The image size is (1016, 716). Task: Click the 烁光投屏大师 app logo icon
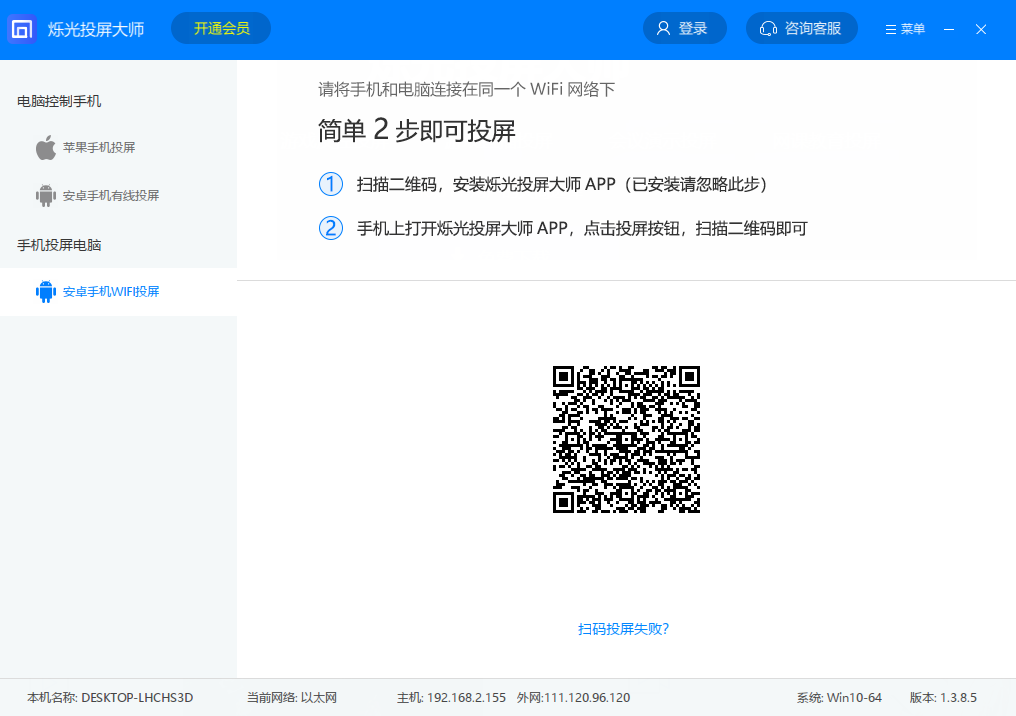click(19, 29)
